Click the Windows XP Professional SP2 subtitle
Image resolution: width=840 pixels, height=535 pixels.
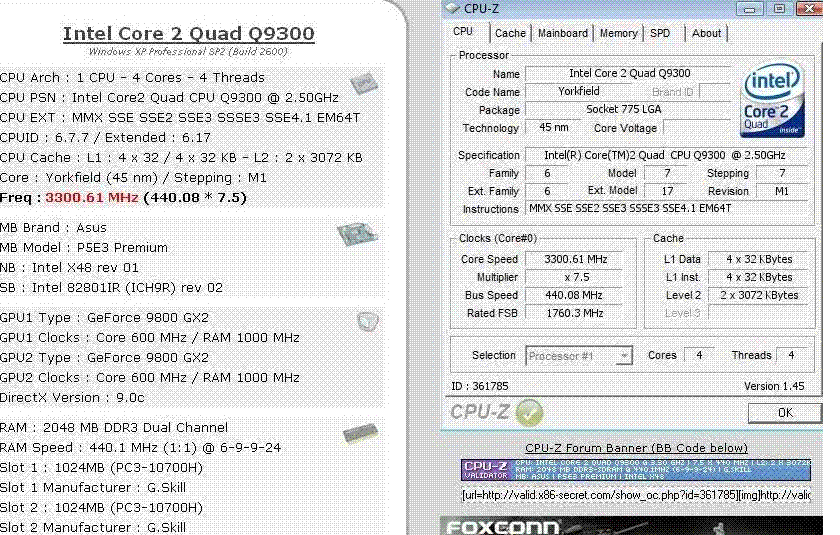[188, 51]
